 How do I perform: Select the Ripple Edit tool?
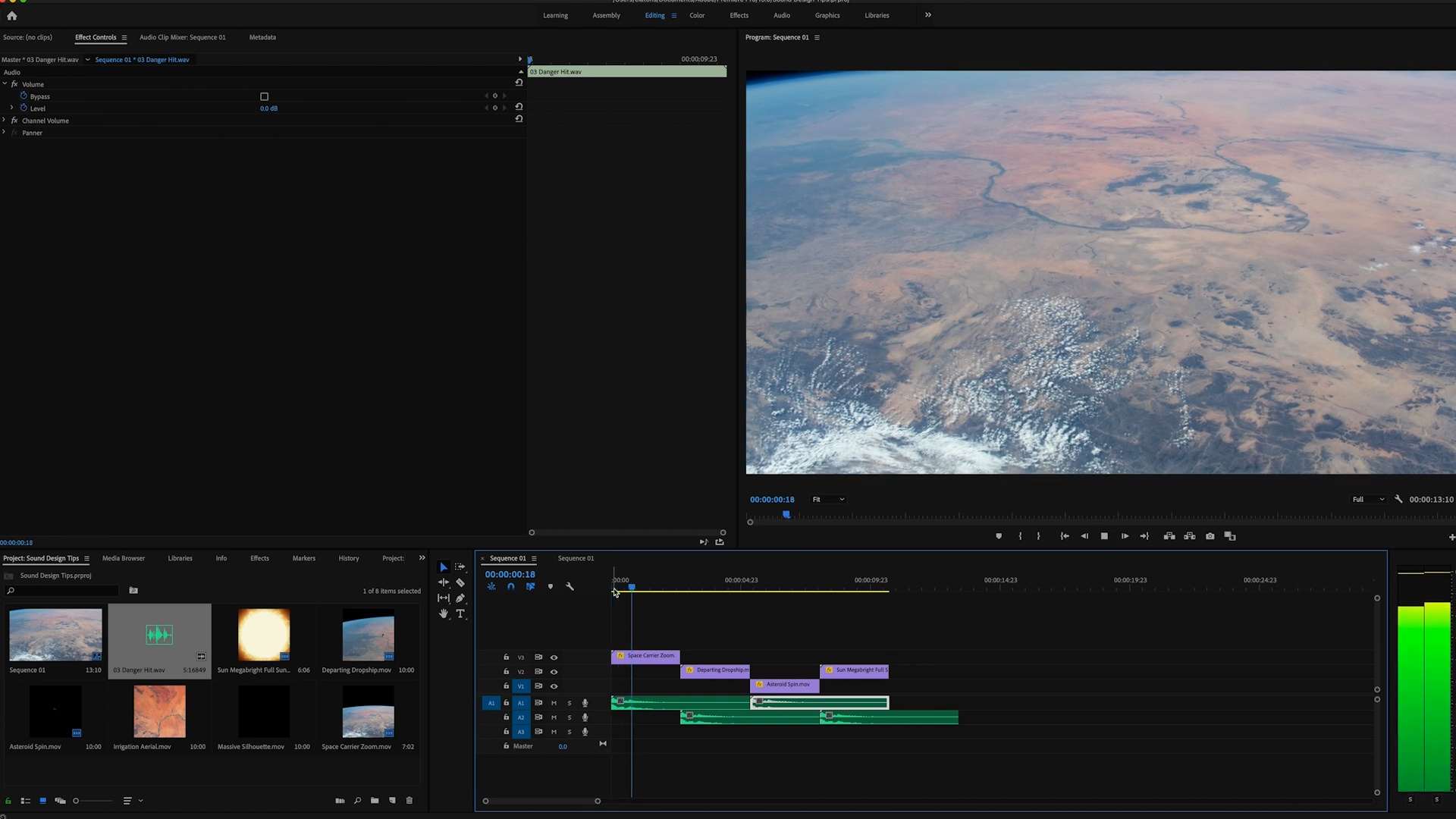point(444,582)
